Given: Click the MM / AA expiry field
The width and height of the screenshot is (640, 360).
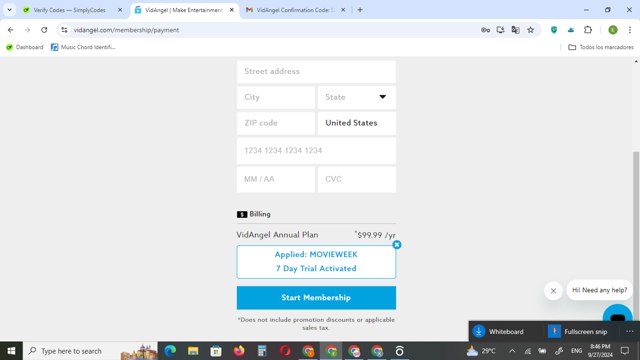Looking at the screenshot, I should [x=276, y=179].
